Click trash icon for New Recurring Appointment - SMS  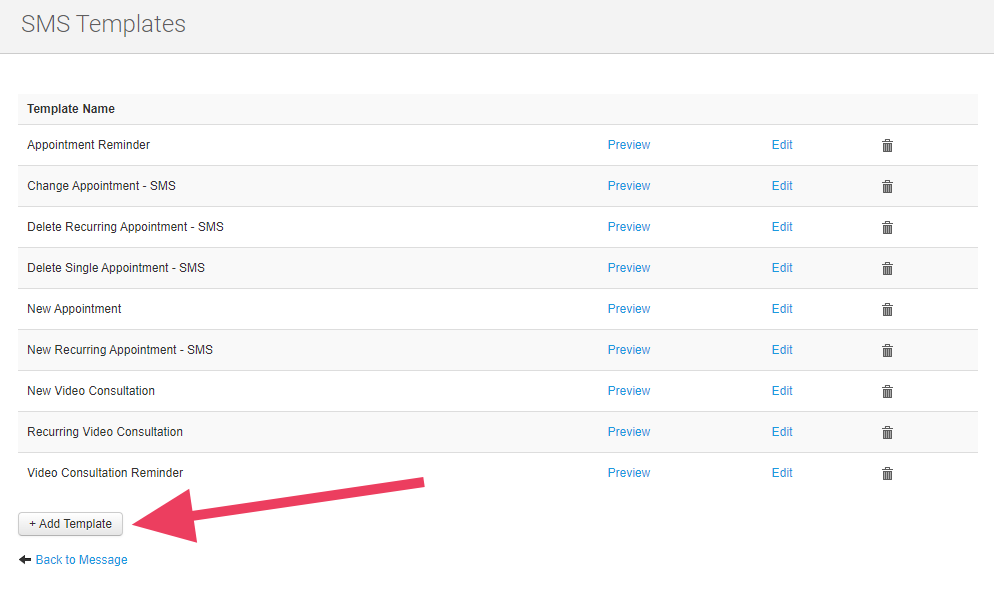coord(887,351)
